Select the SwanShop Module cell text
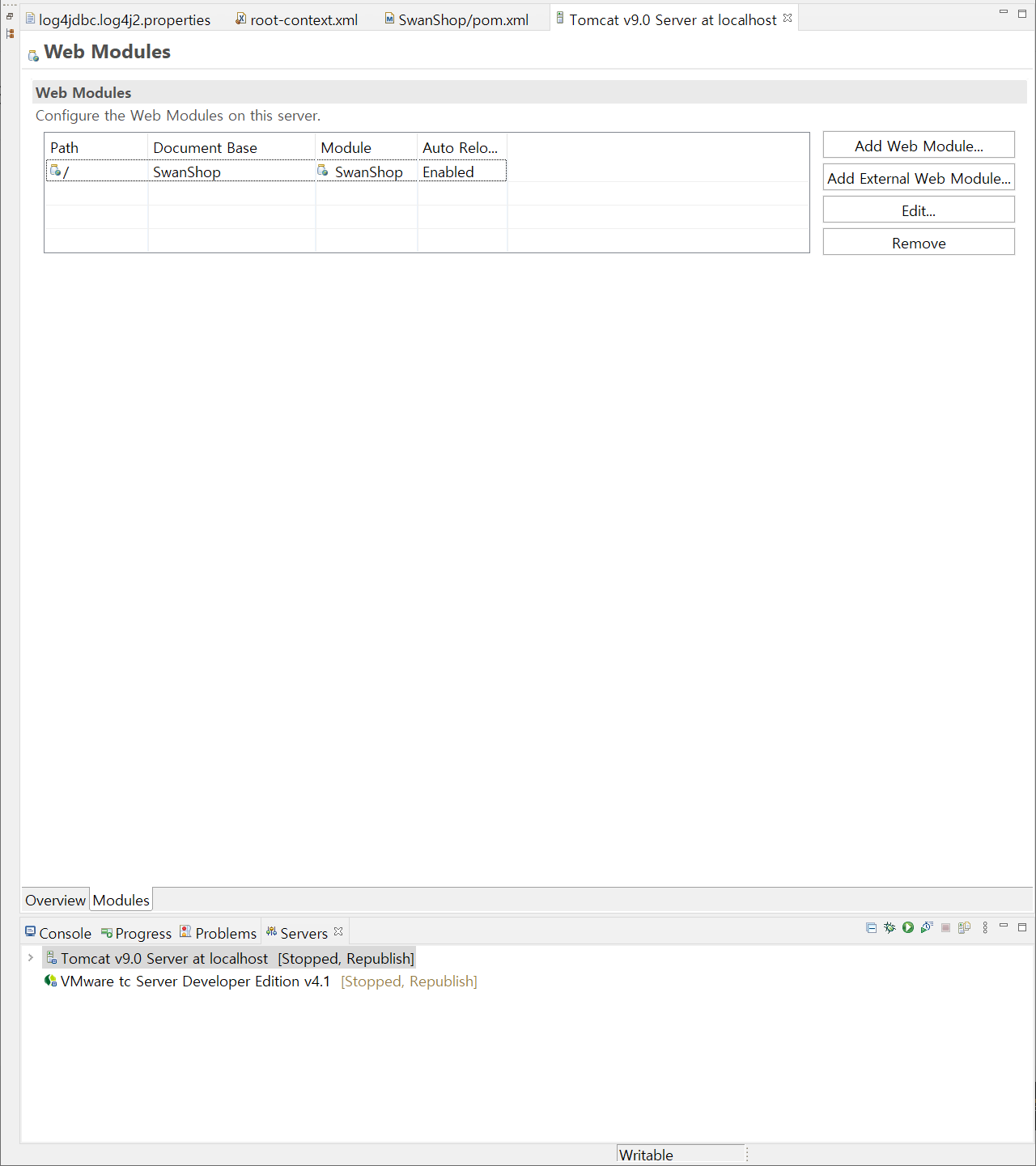The height and width of the screenshot is (1166, 1036). click(x=368, y=172)
